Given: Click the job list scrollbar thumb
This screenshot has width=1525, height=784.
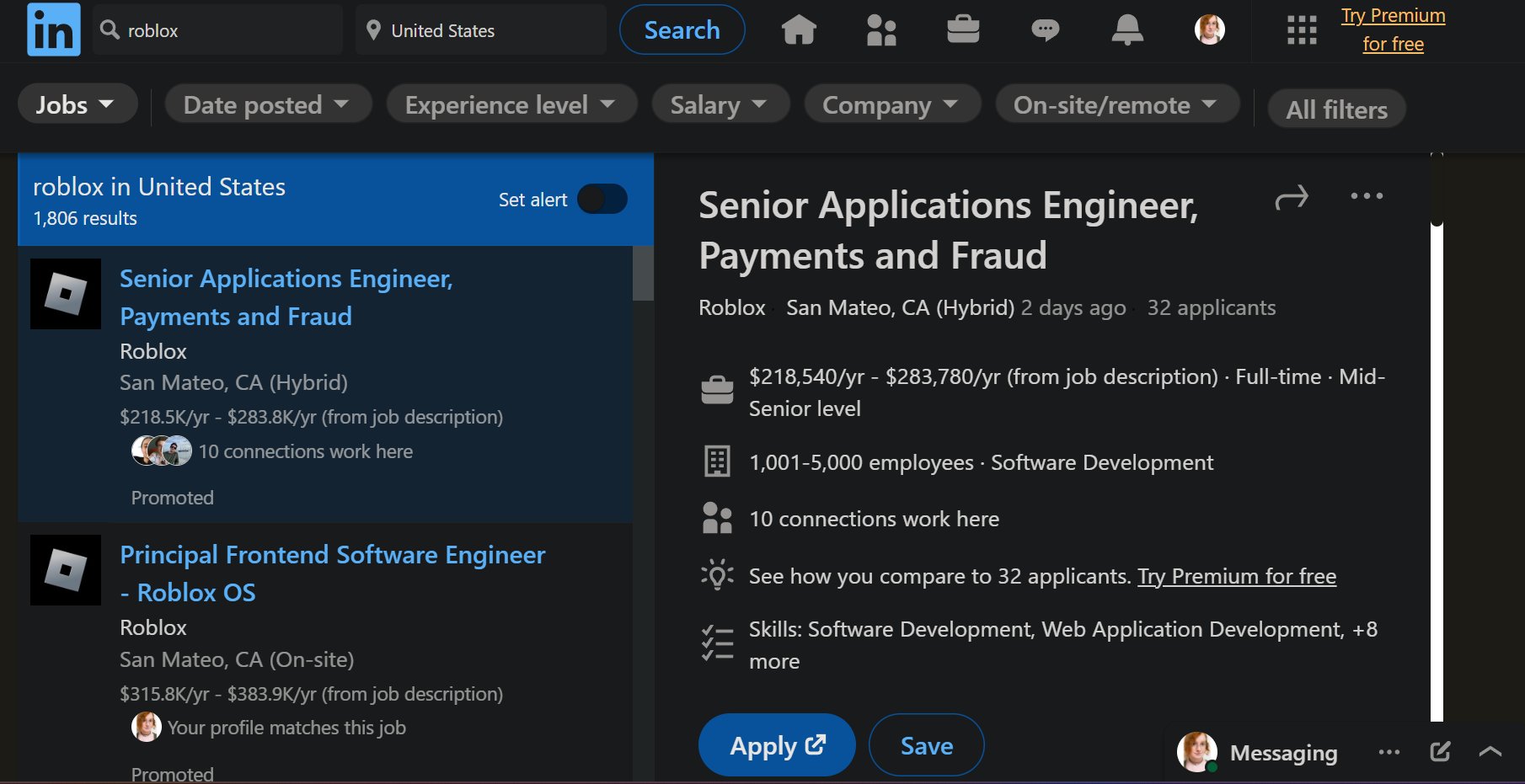Looking at the screenshot, I should tap(644, 273).
